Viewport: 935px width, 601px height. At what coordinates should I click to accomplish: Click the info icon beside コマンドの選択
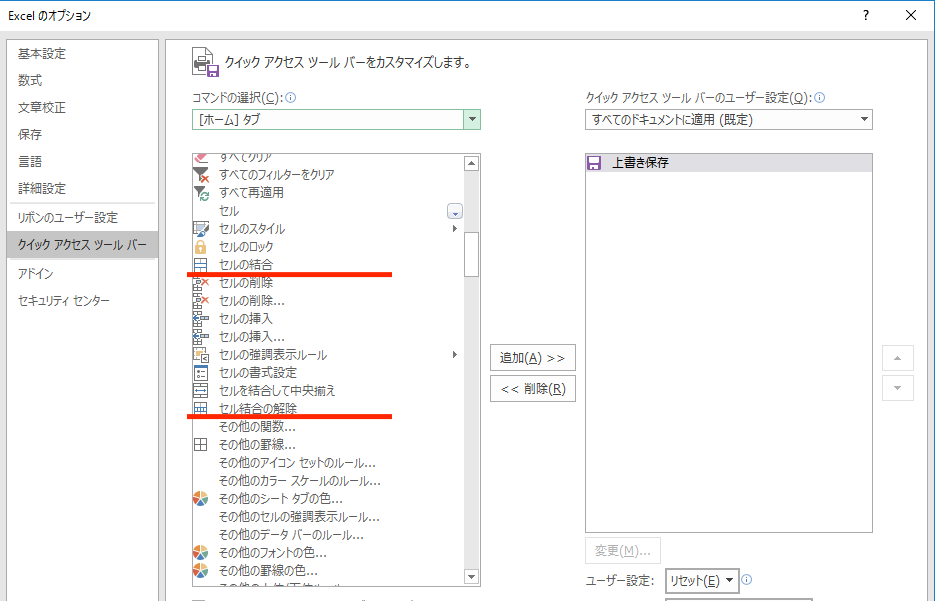click(291, 98)
